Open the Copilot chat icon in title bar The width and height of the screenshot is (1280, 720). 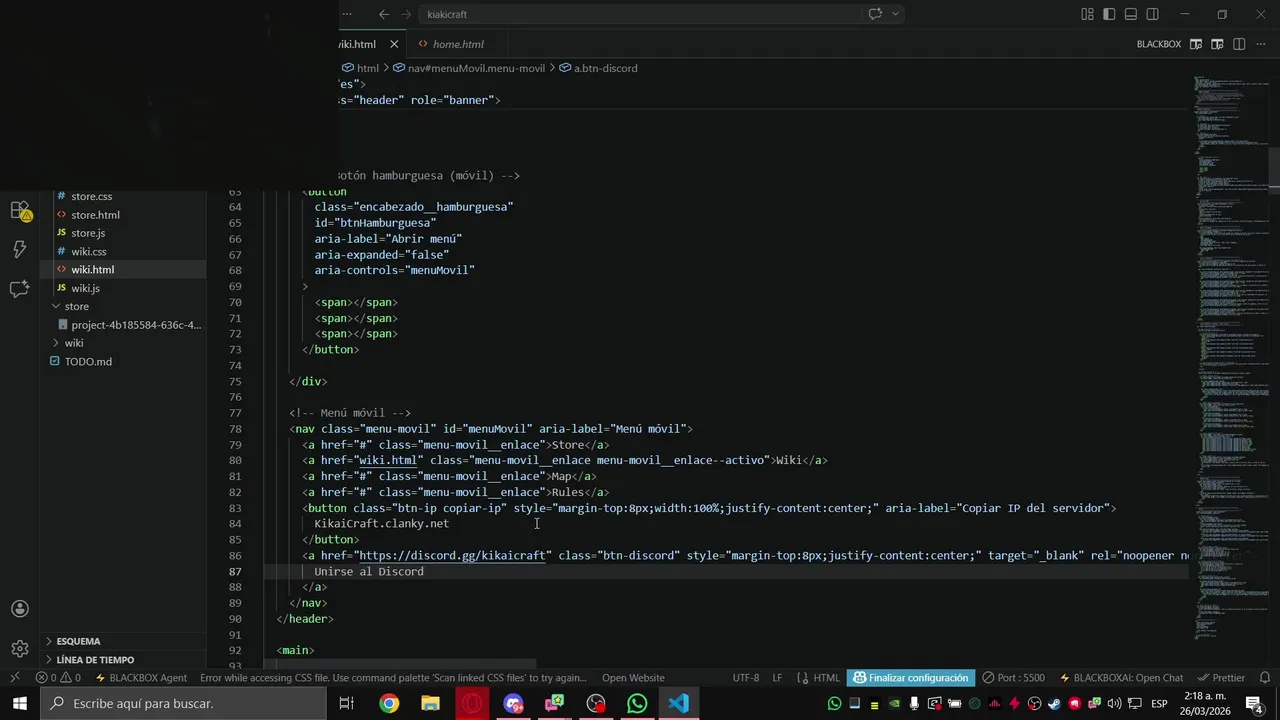(x=875, y=14)
